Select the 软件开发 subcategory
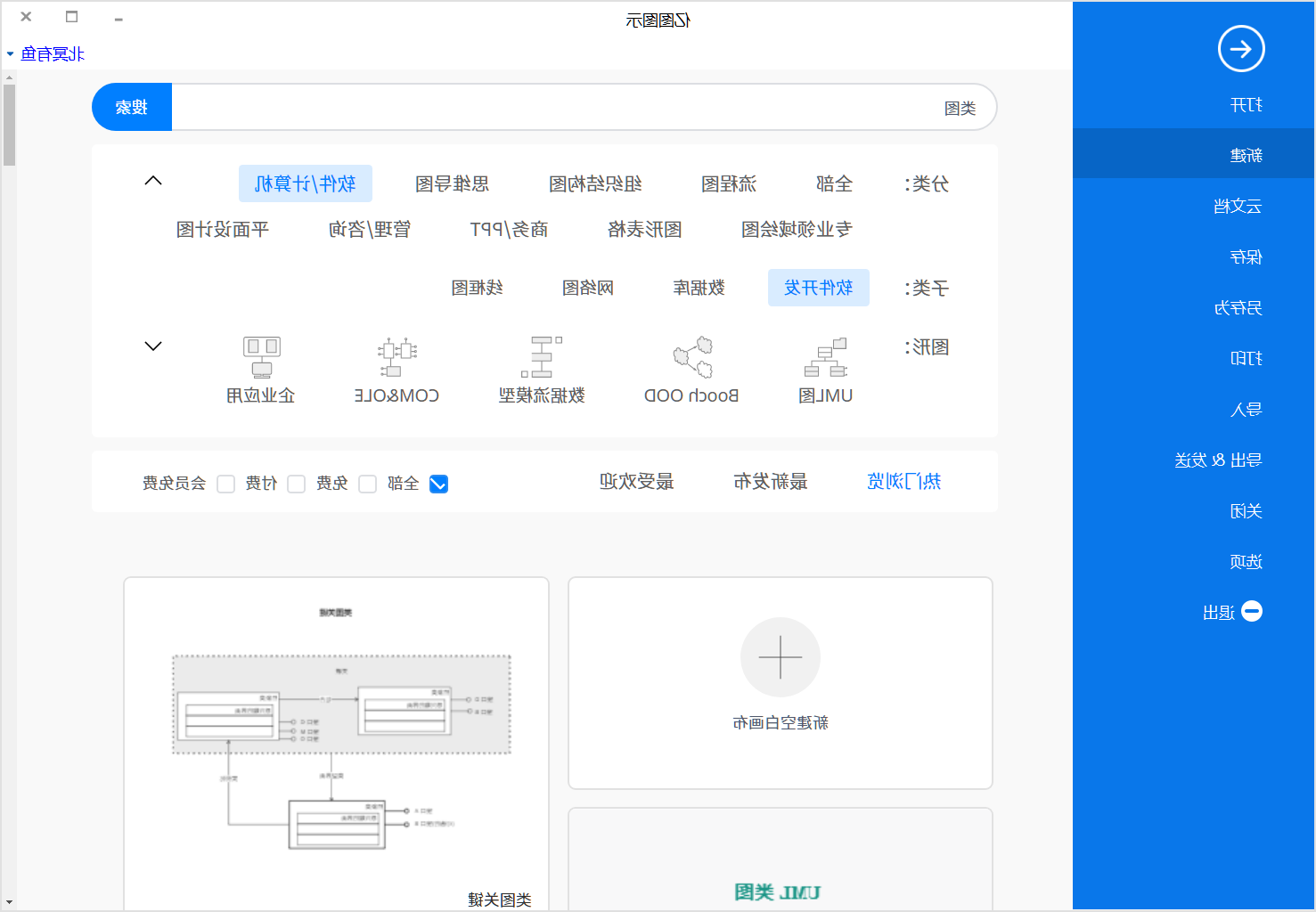Viewport: 1316px width, 912px height. coord(819,288)
